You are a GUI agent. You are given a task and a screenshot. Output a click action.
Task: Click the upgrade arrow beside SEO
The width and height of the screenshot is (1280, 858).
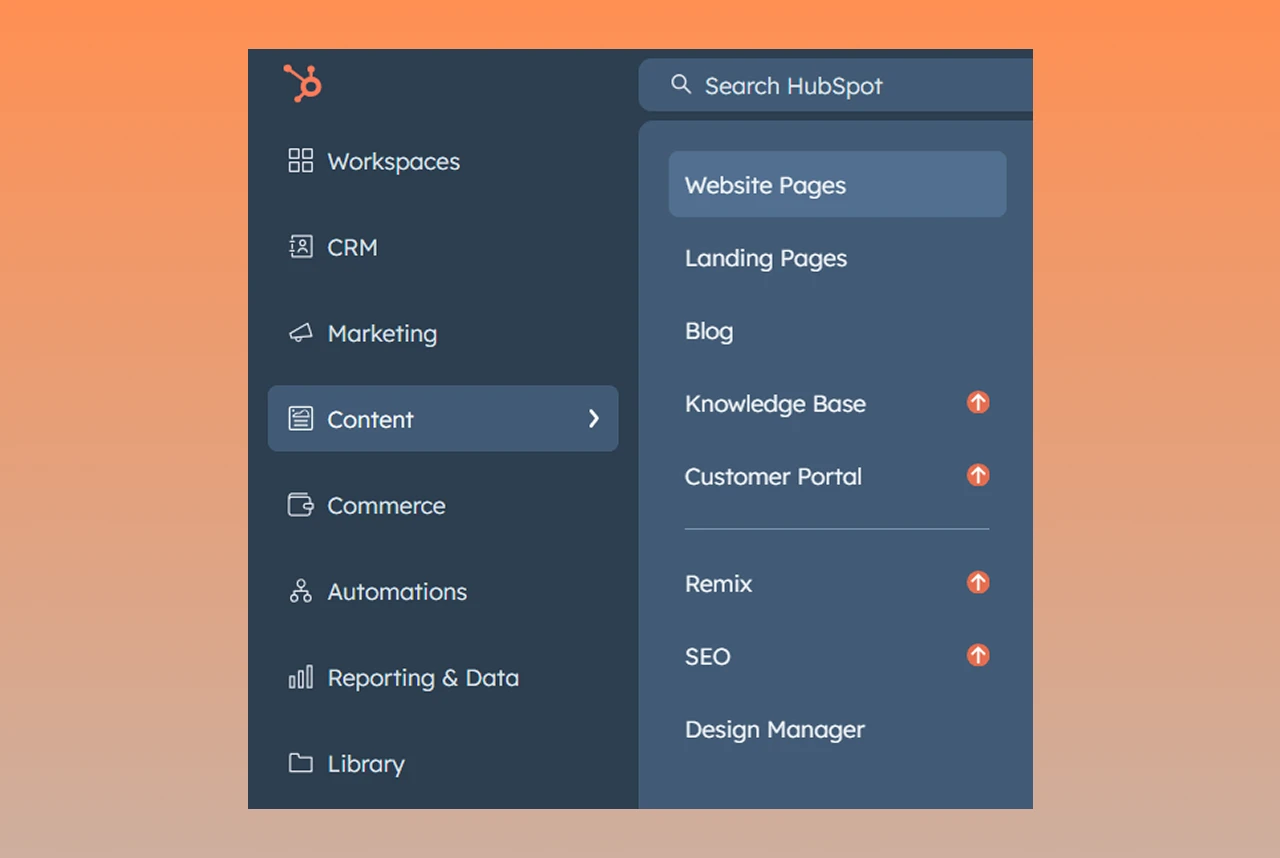pos(978,655)
